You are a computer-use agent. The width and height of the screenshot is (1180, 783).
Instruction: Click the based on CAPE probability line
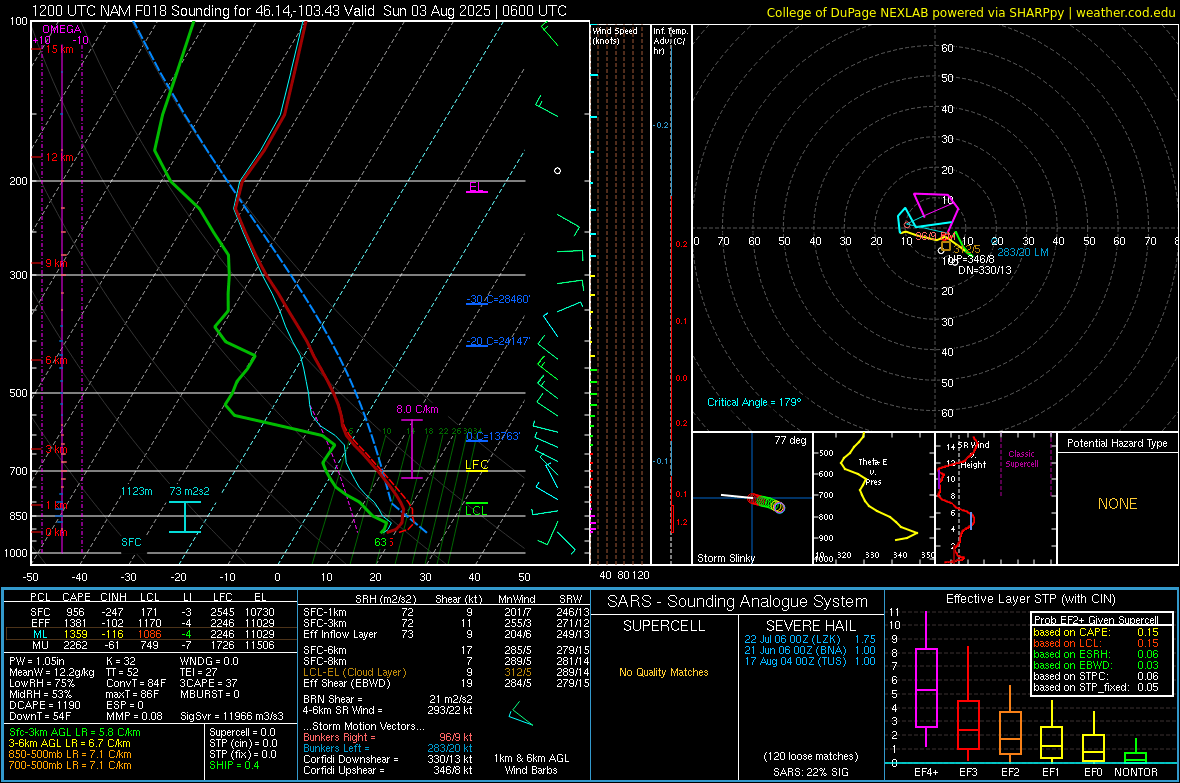pos(1096,632)
